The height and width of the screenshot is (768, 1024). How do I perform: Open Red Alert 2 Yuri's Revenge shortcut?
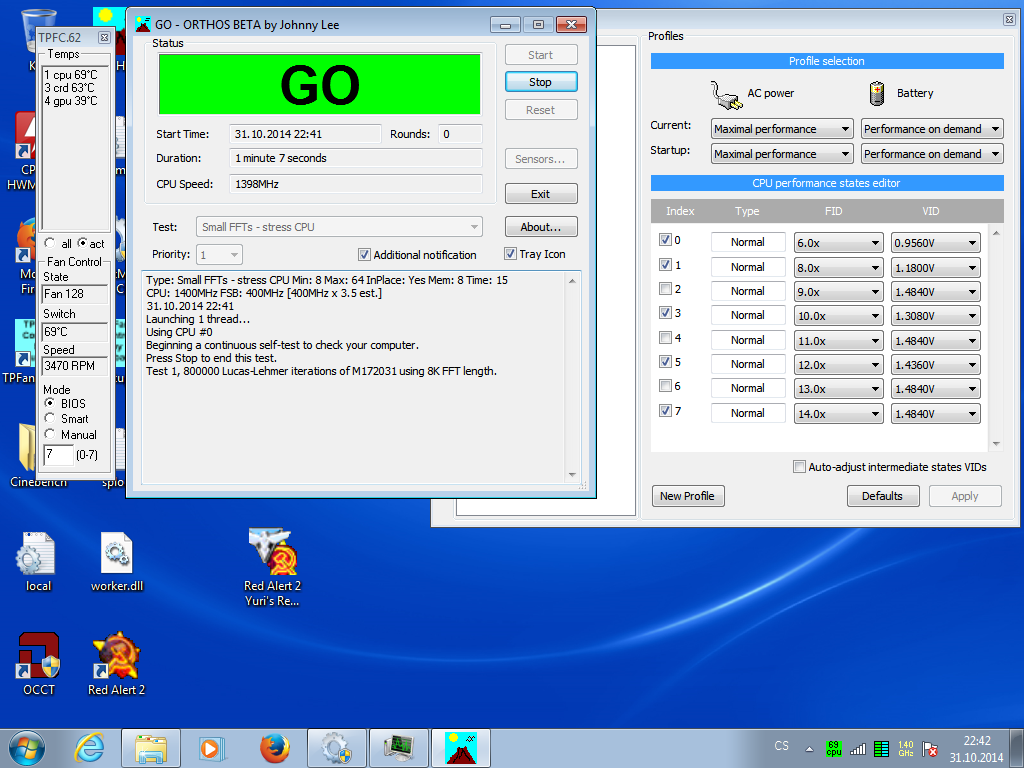272,556
